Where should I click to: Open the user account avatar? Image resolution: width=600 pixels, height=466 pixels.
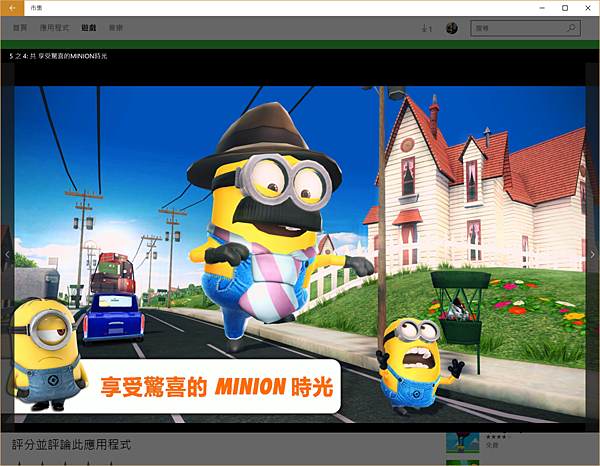point(452,28)
